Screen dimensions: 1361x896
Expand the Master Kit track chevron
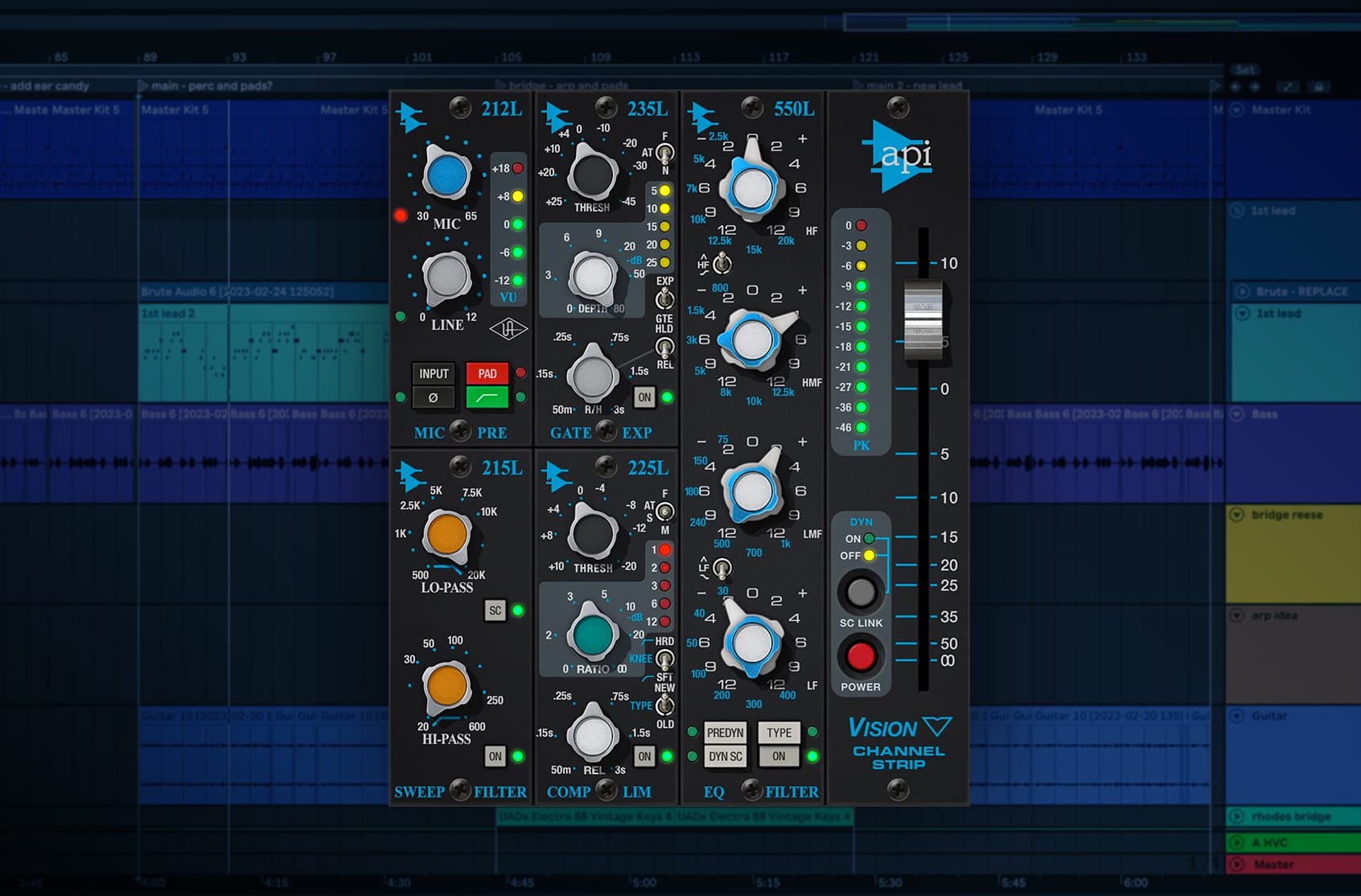click(1236, 109)
